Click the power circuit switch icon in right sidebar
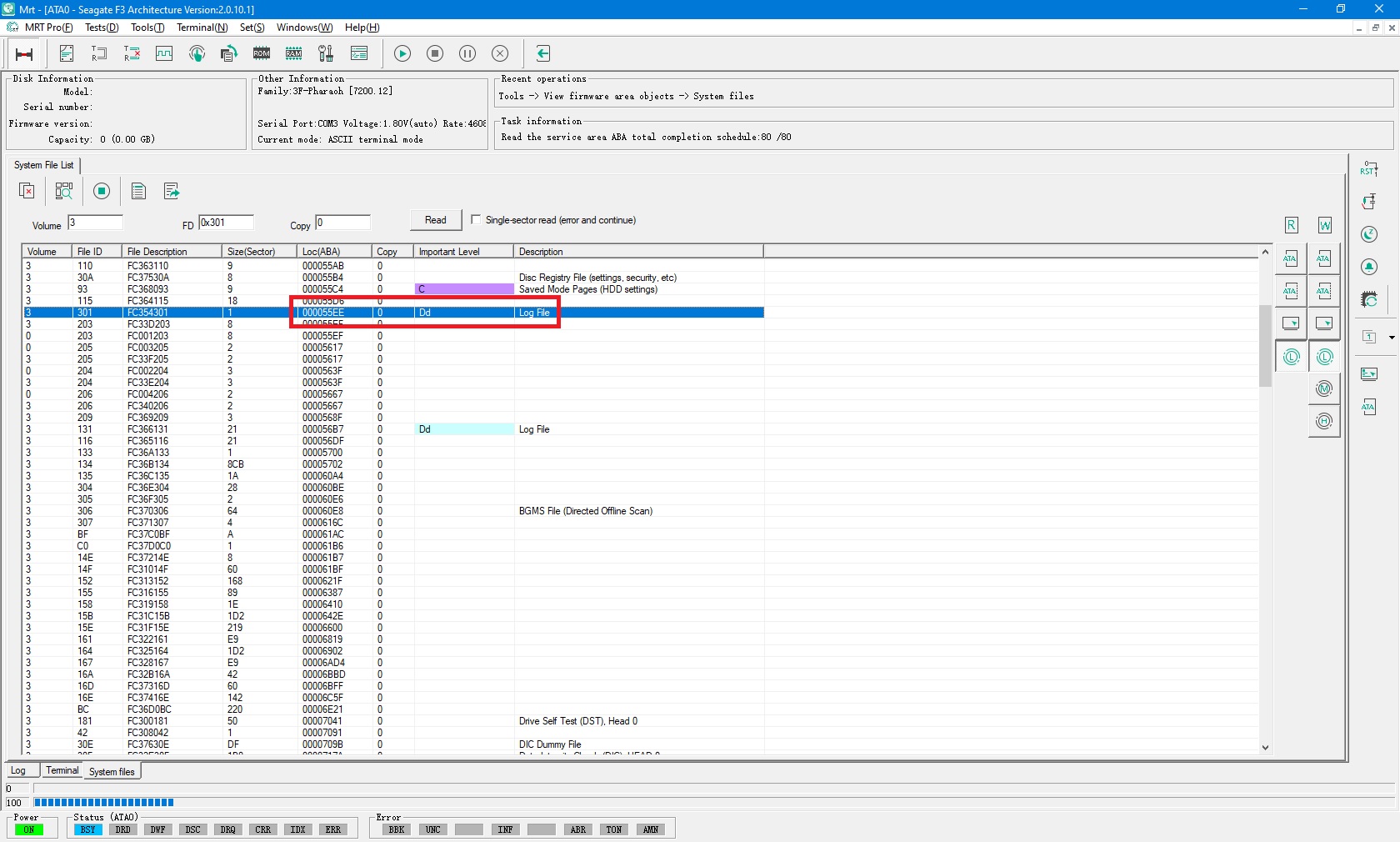 point(1369,201)
